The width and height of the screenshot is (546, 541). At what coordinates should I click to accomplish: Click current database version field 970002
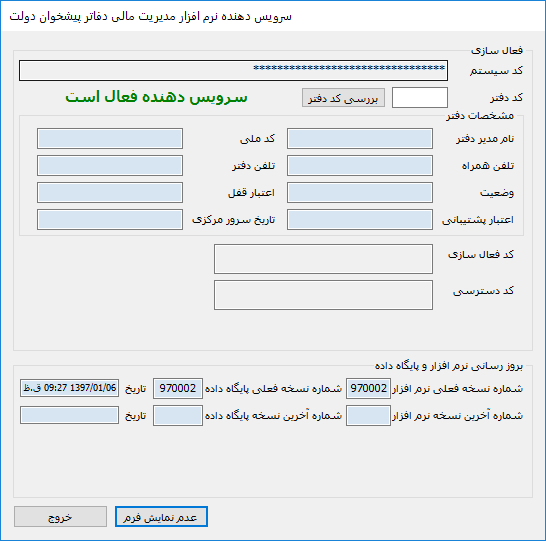point(178,389)
